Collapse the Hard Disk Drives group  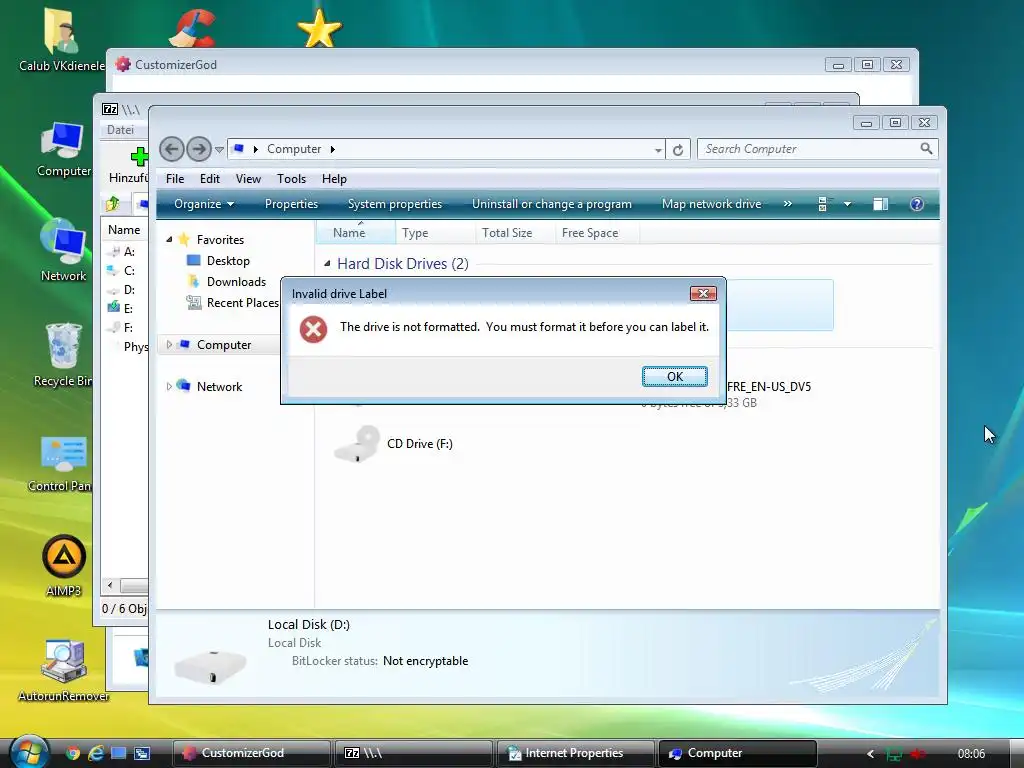(x=327, y=264)
